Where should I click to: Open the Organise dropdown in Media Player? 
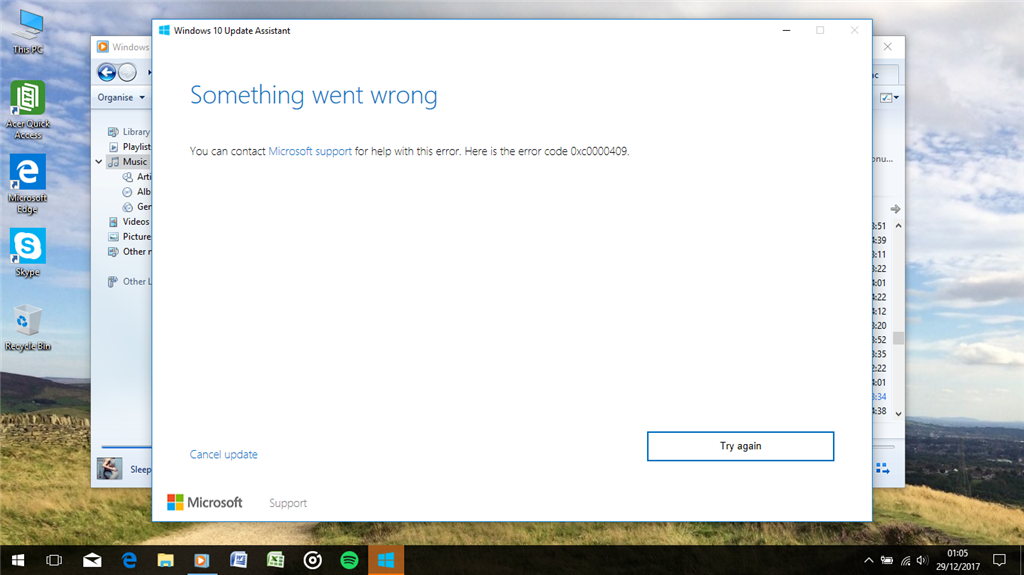click(121, 97)
